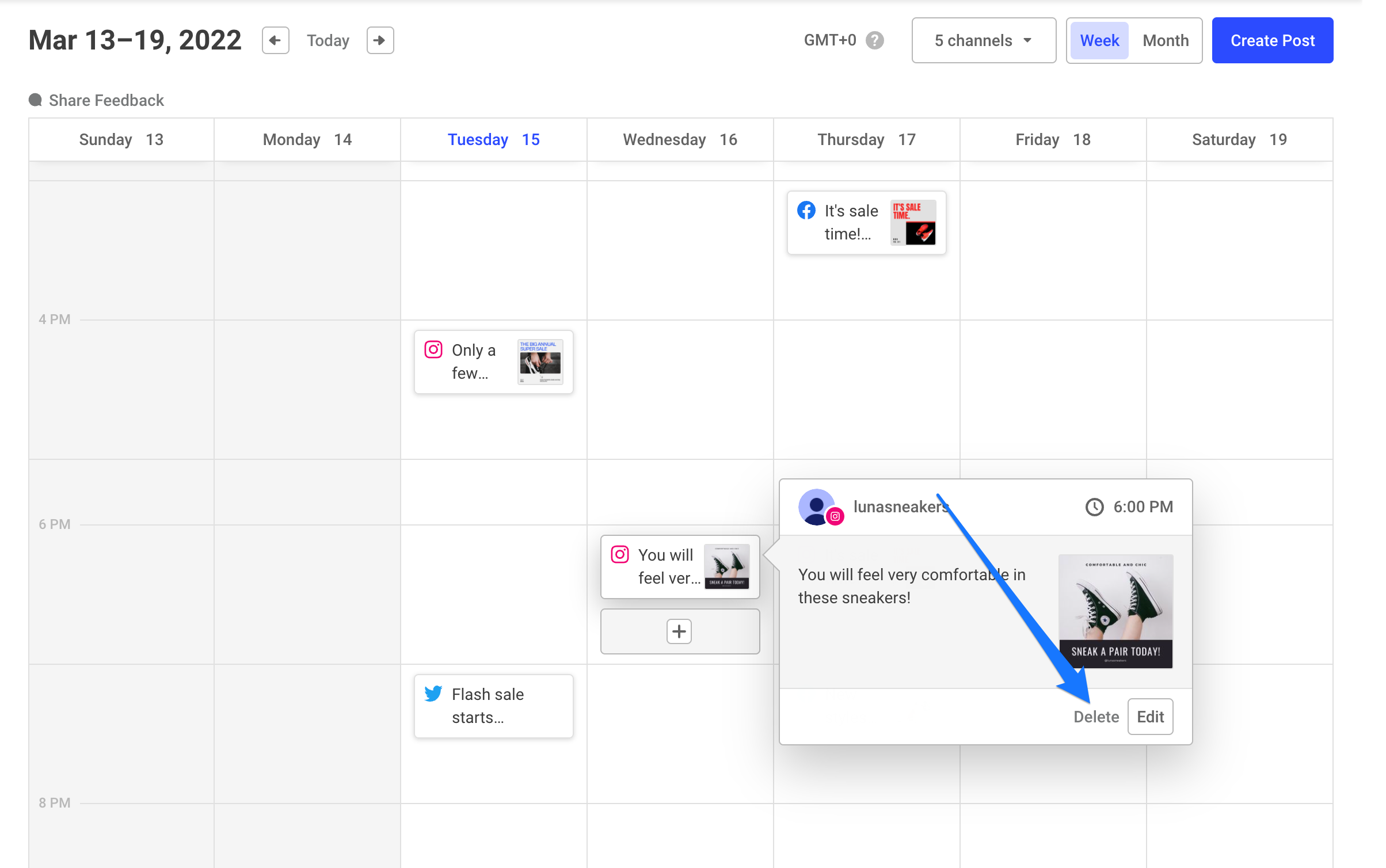Go to the next week with the right arrow
The height and width of the screenshot is (868, 1386).
pos(380,40)
